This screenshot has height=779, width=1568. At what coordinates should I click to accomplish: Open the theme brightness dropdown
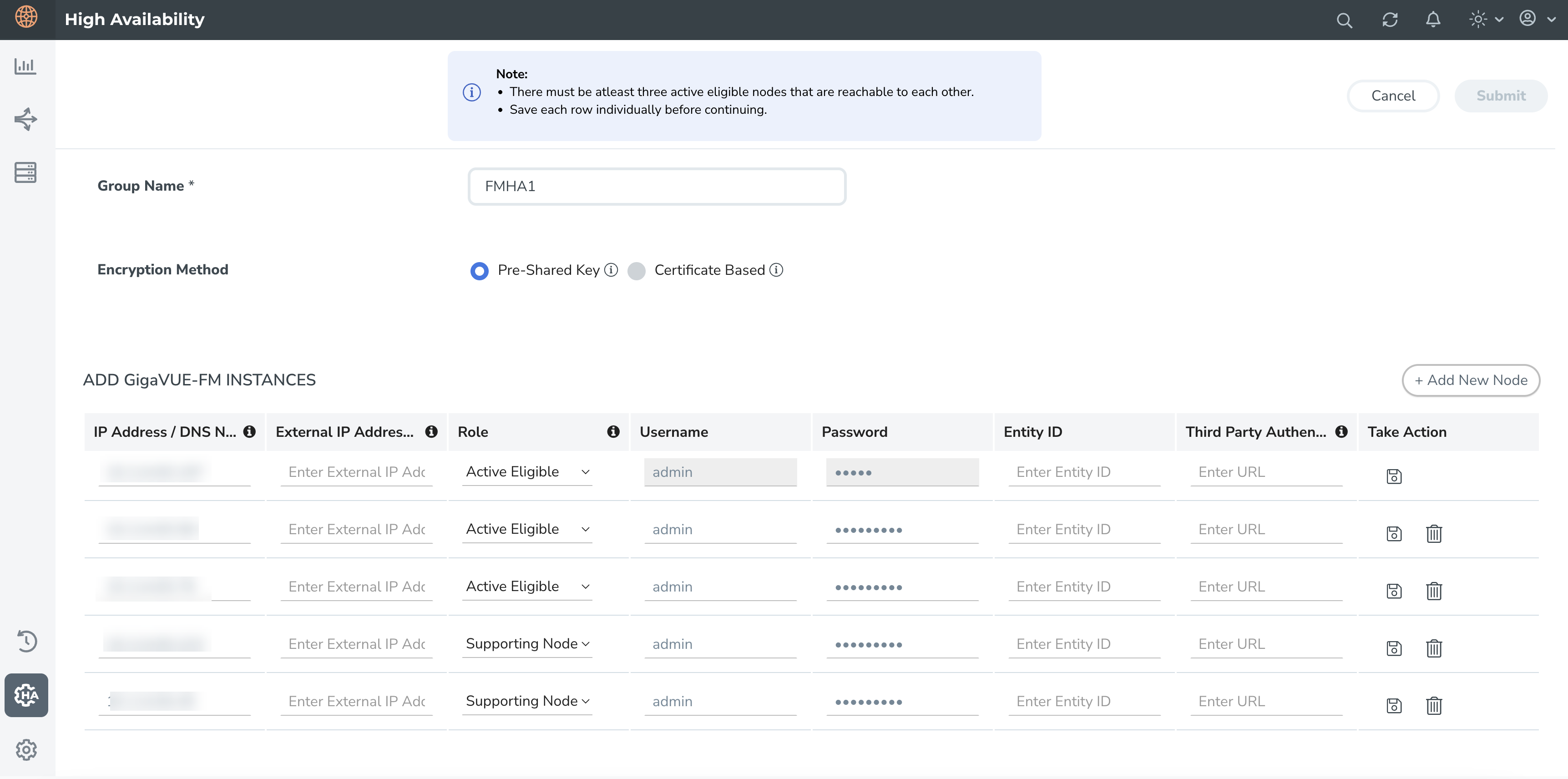tap(1485, 20)
